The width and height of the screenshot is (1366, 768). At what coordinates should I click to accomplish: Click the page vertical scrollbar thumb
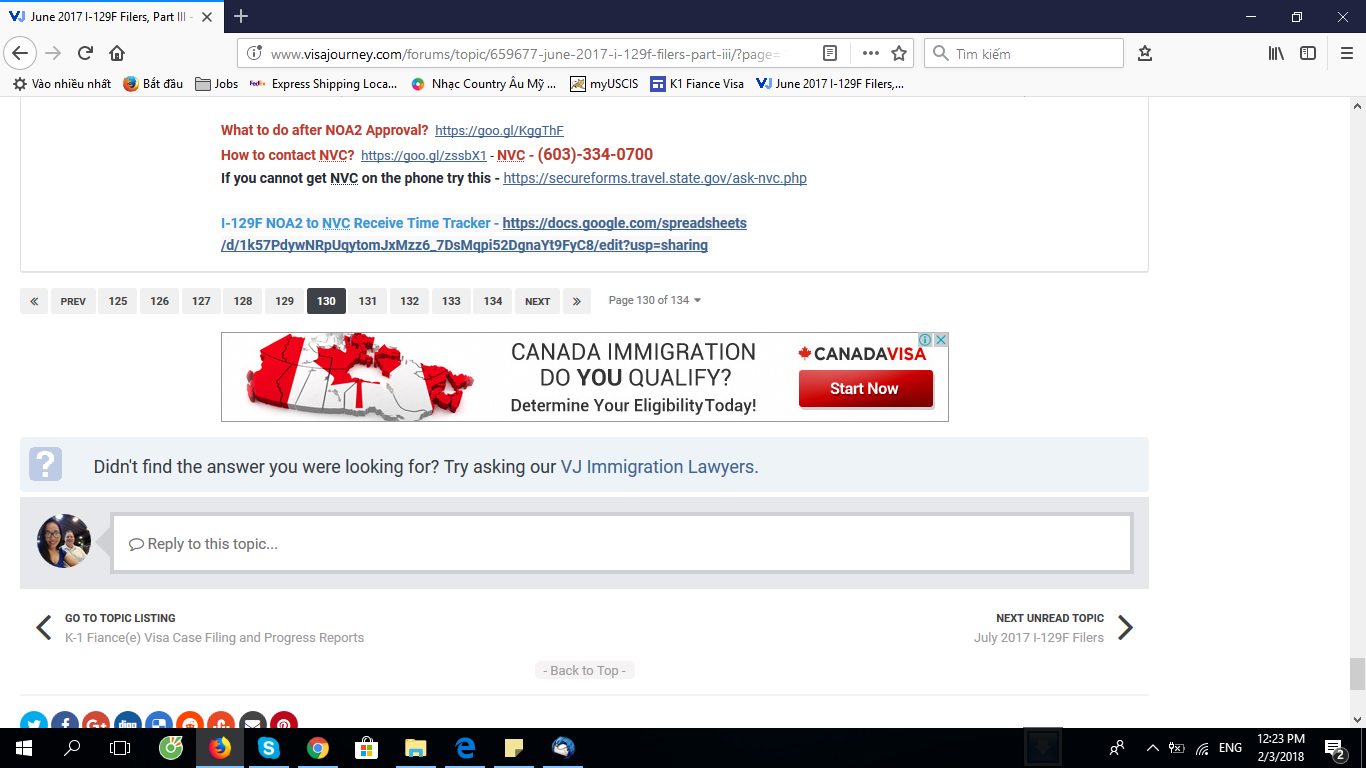click(1357, 674)
